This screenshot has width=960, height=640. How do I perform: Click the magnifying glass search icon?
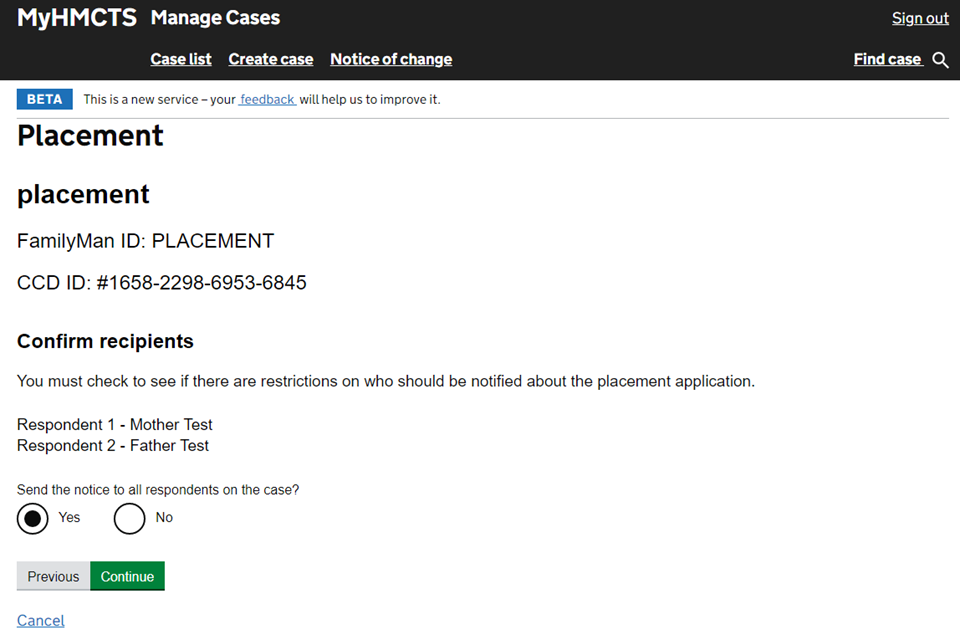point(940,60)
